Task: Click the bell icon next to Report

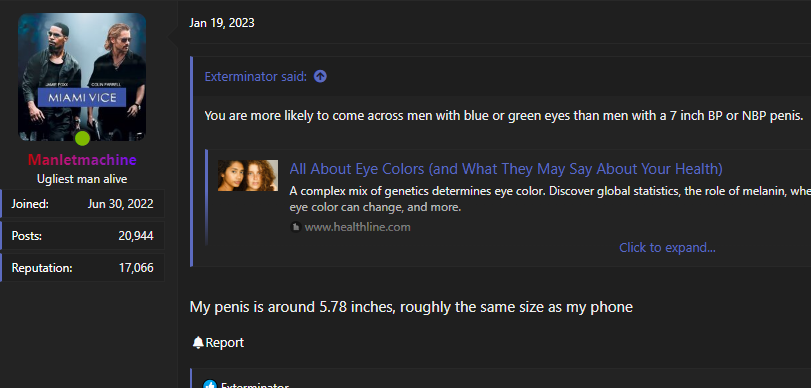Action: pos(198,342)
